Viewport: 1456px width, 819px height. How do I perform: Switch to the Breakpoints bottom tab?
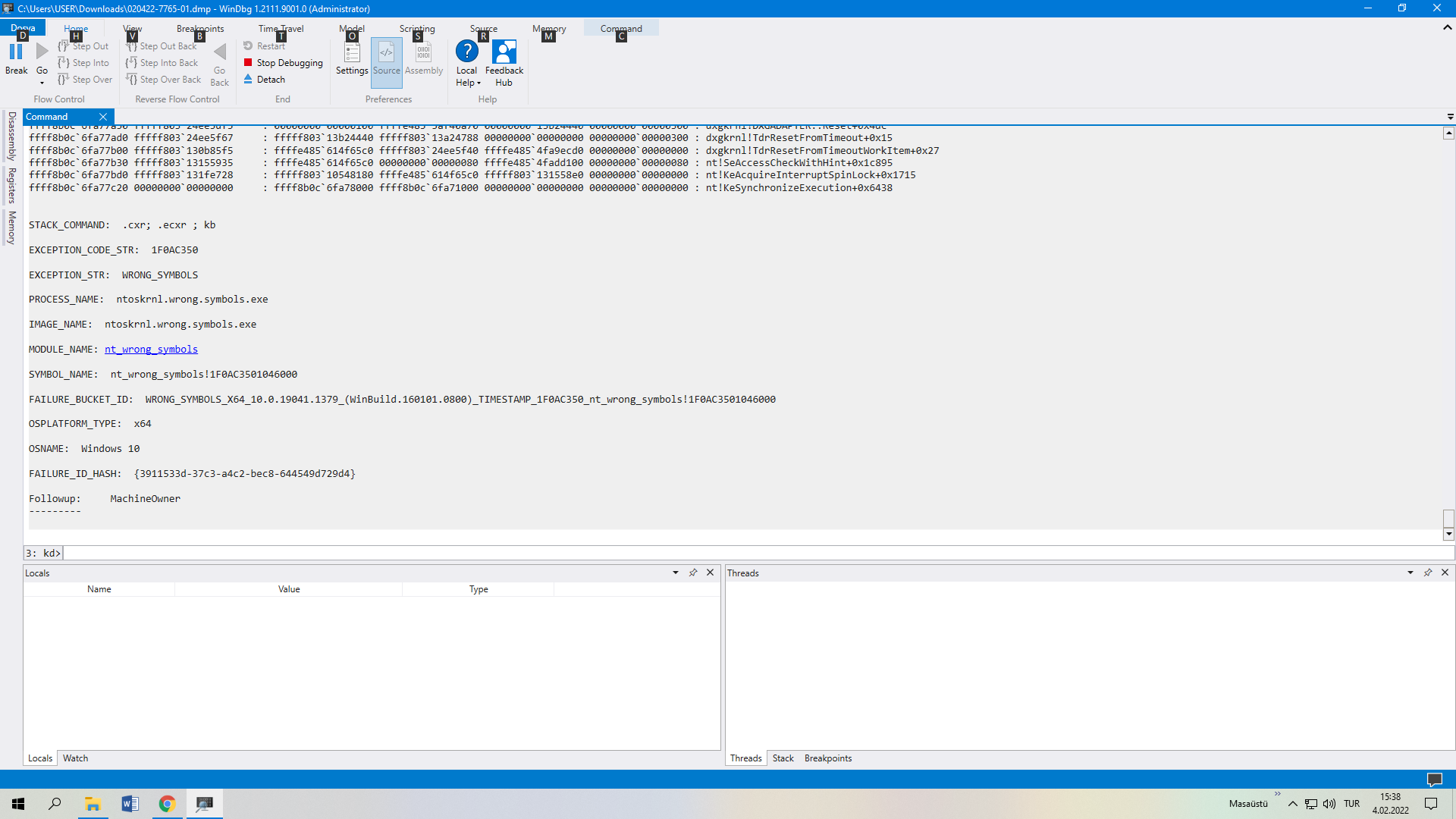point(828,758)
